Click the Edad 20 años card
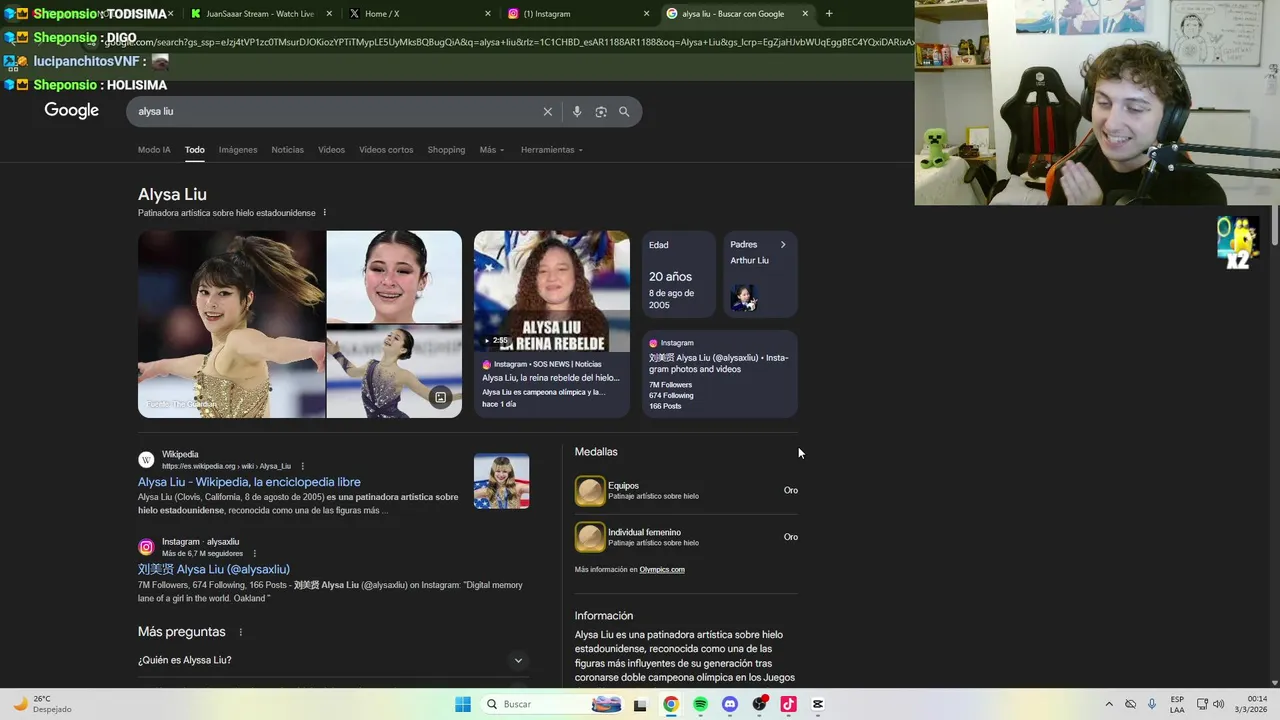The height and width of the screenshot is (720, 1280). (x=679, y=274)
